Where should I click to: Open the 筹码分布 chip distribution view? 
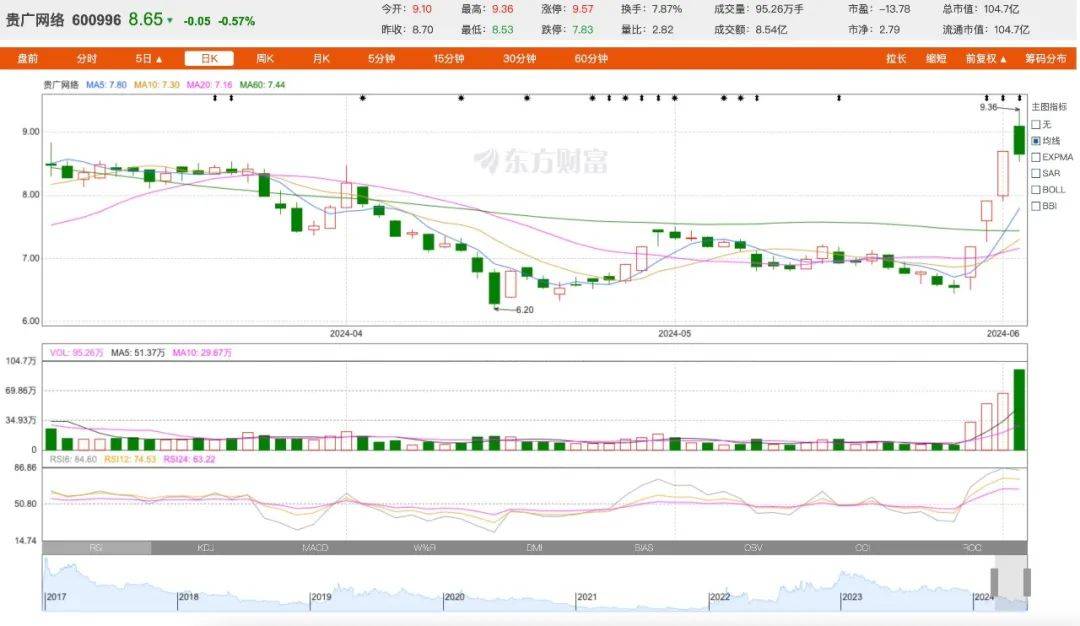pyautogui.click(x=1045, y=59)
